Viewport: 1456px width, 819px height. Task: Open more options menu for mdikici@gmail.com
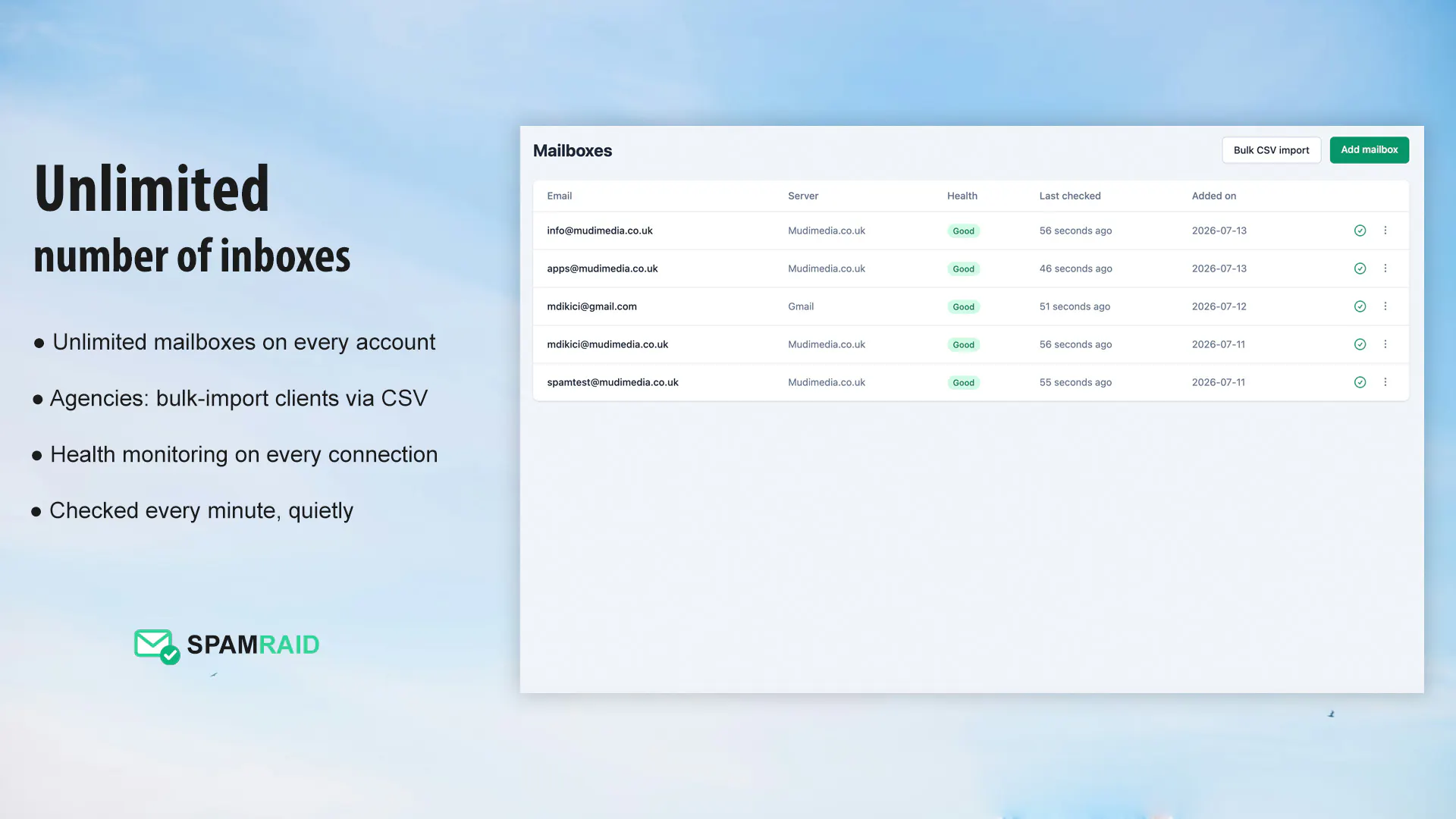[1385, 306]
